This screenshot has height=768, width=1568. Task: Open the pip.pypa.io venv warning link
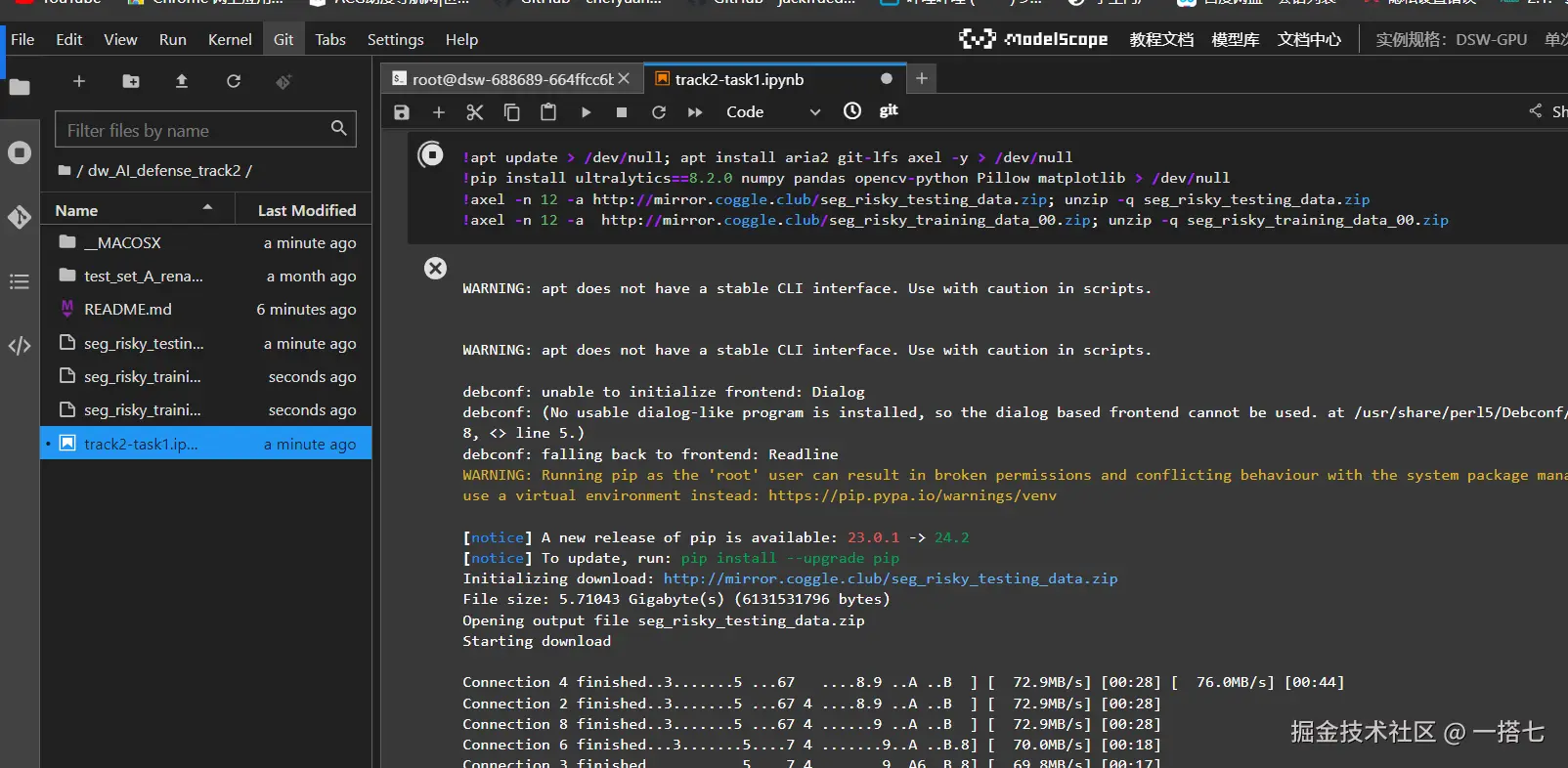[911, 496]
